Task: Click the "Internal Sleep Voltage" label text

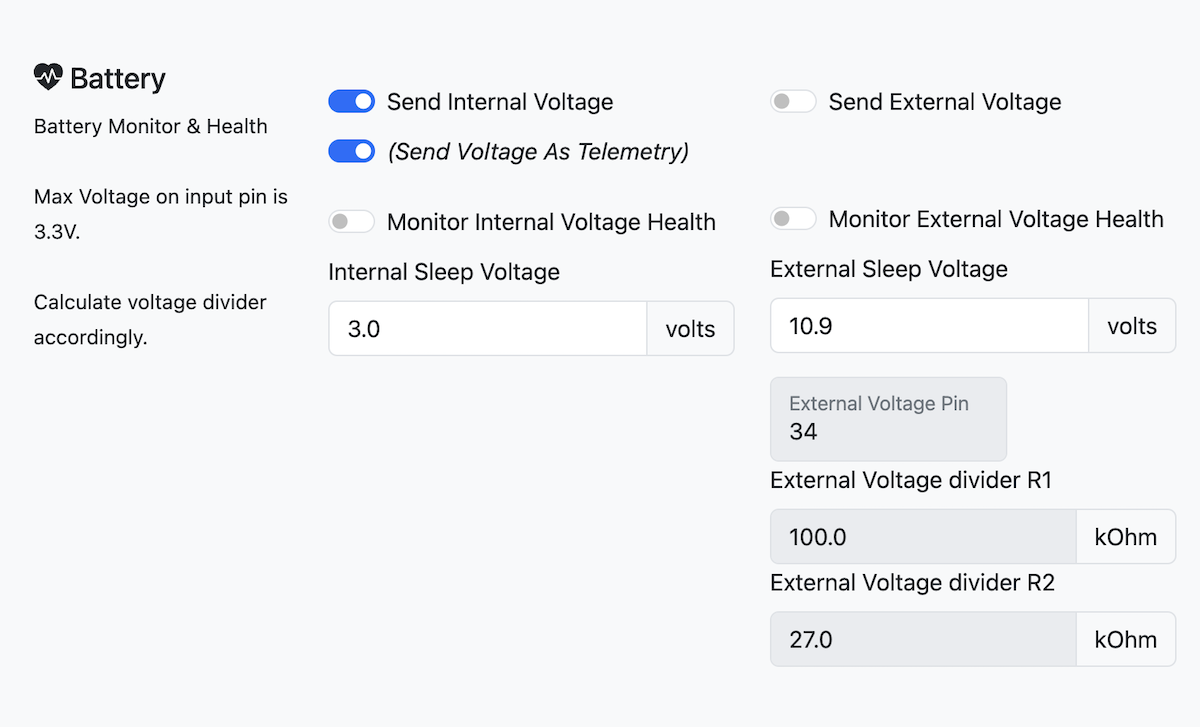Action: point(444,271)
